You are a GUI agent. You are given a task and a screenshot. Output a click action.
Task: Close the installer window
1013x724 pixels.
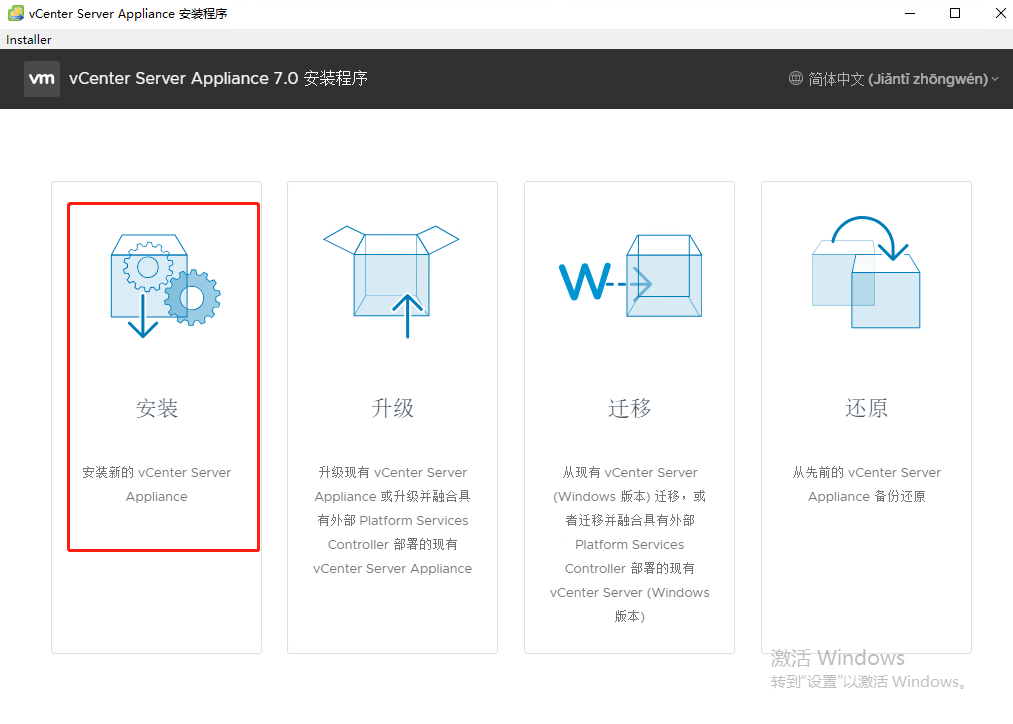pyautogui.click(x=1000, y=13)
